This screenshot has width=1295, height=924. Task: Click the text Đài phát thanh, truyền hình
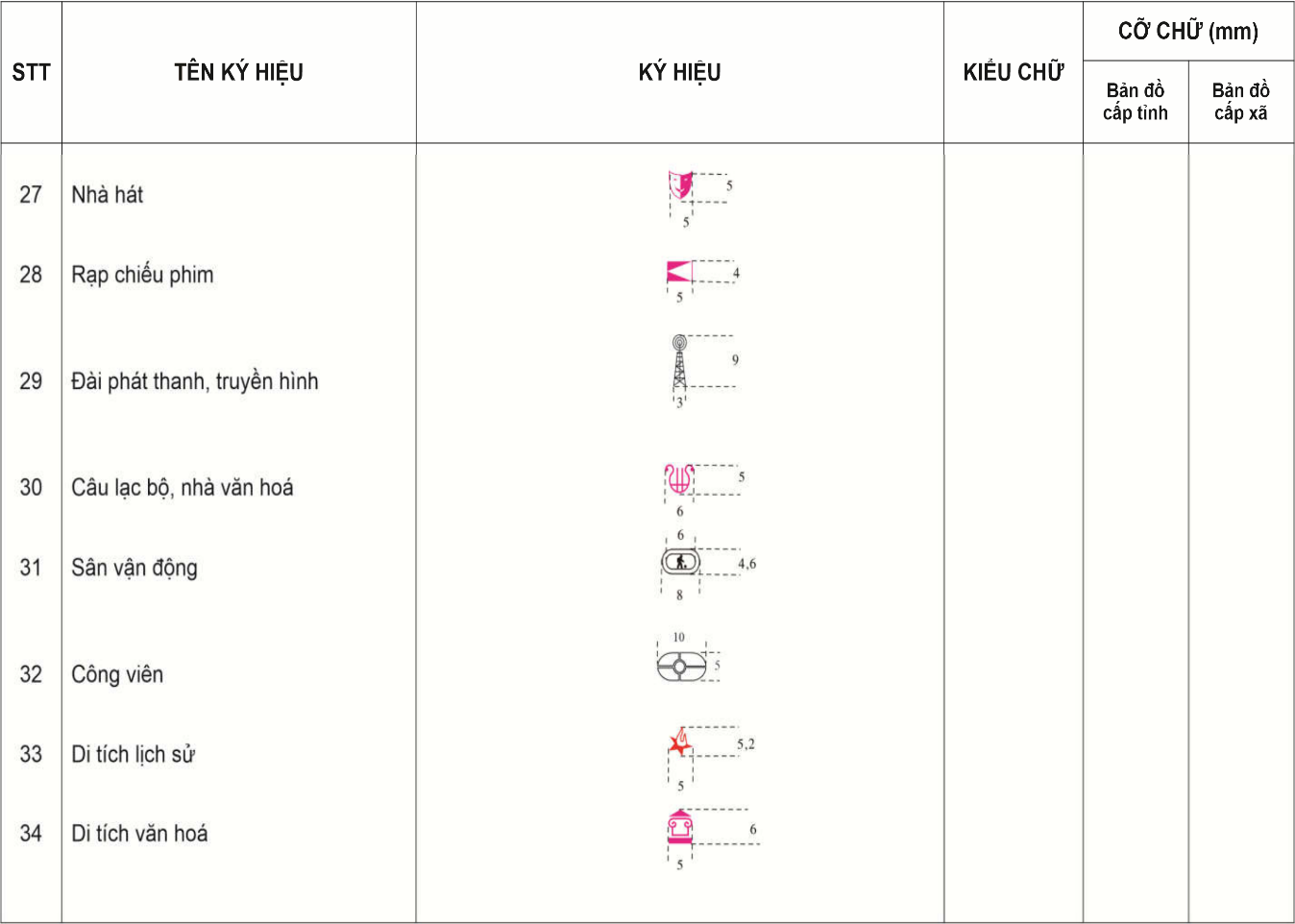[195, 381]
